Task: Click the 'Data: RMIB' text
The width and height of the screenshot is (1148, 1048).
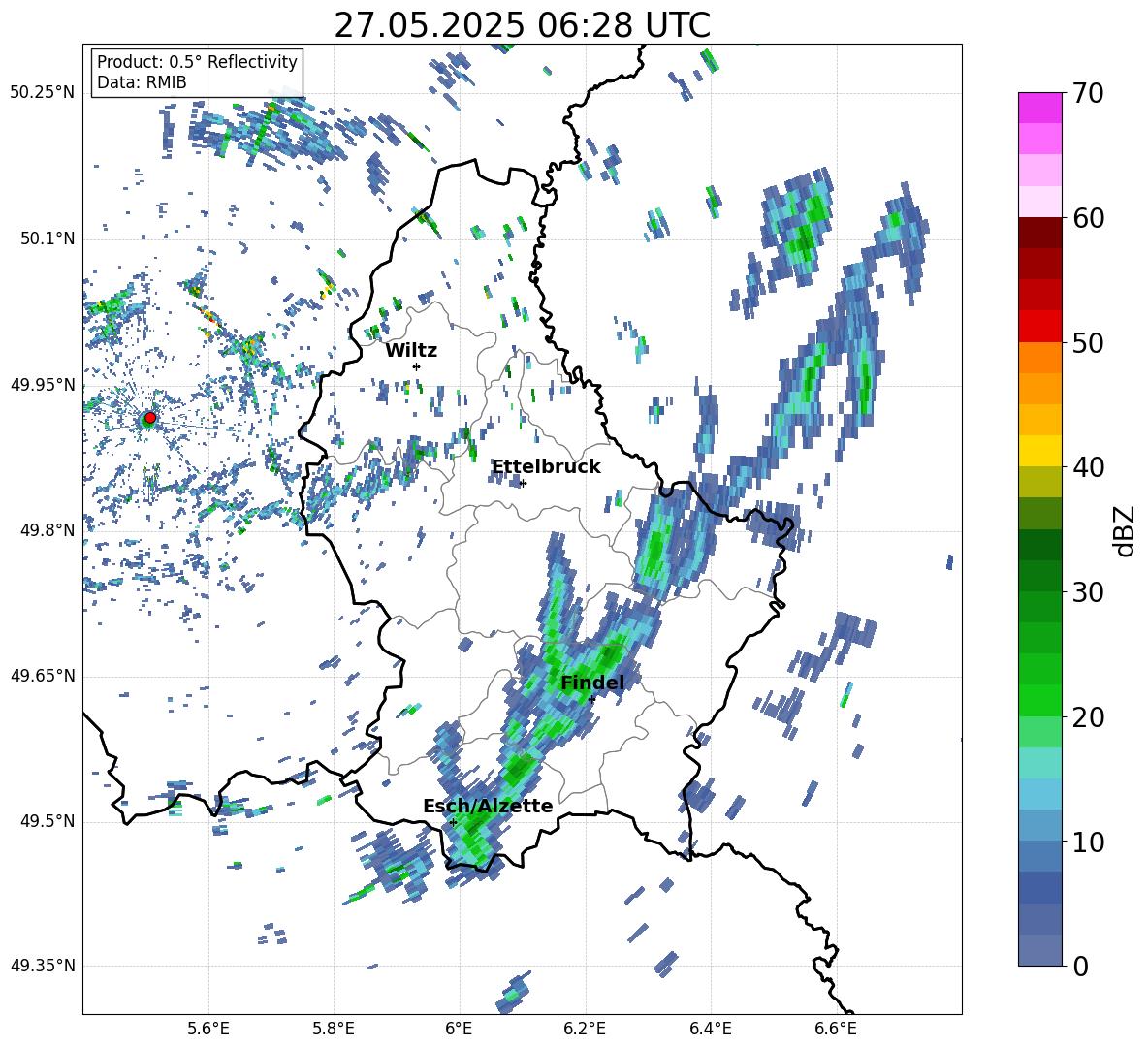Action: click(142, 82)
